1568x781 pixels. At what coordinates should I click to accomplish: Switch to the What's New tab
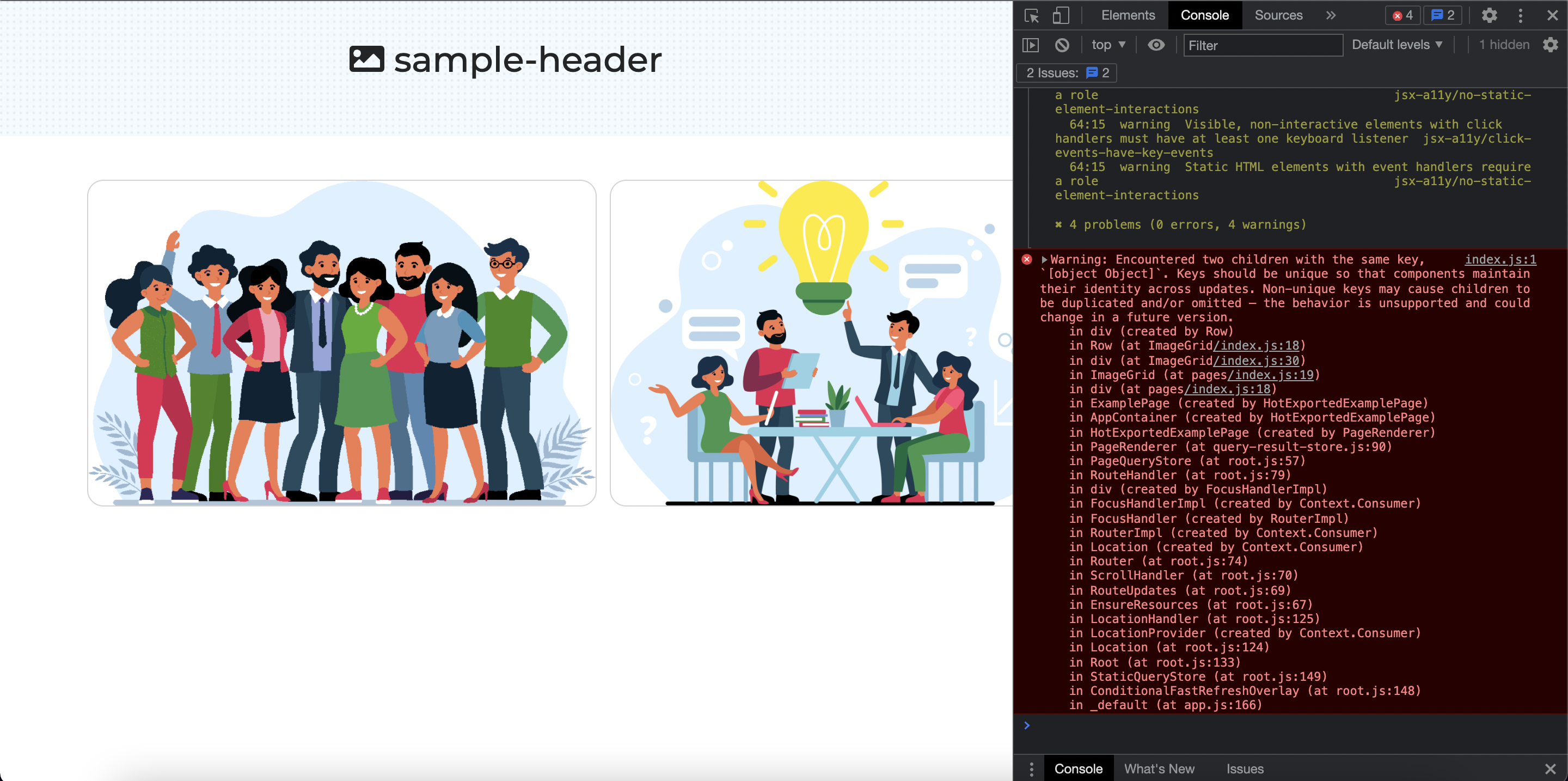point(1159,768)
